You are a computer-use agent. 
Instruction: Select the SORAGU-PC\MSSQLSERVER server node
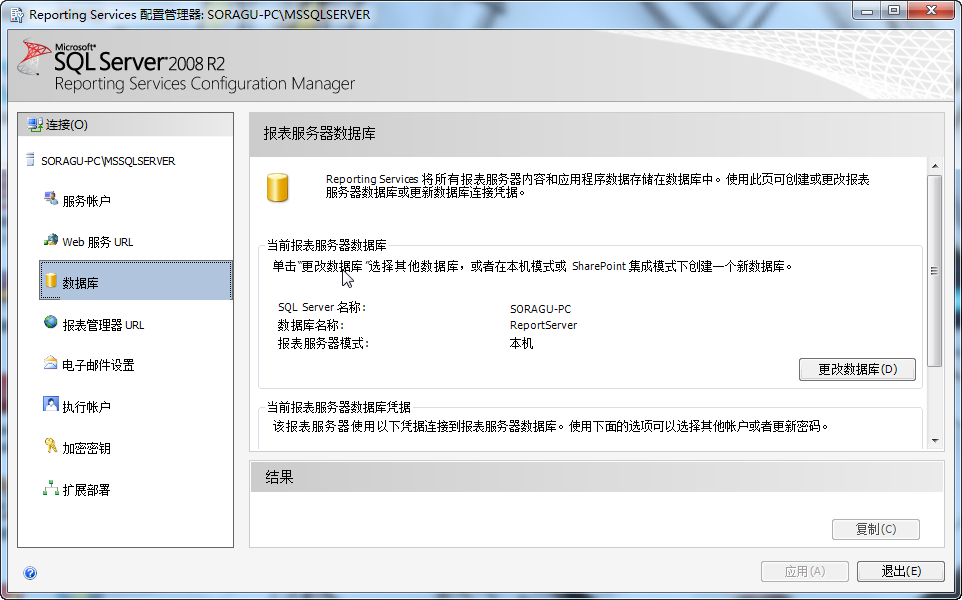point(108,161)
